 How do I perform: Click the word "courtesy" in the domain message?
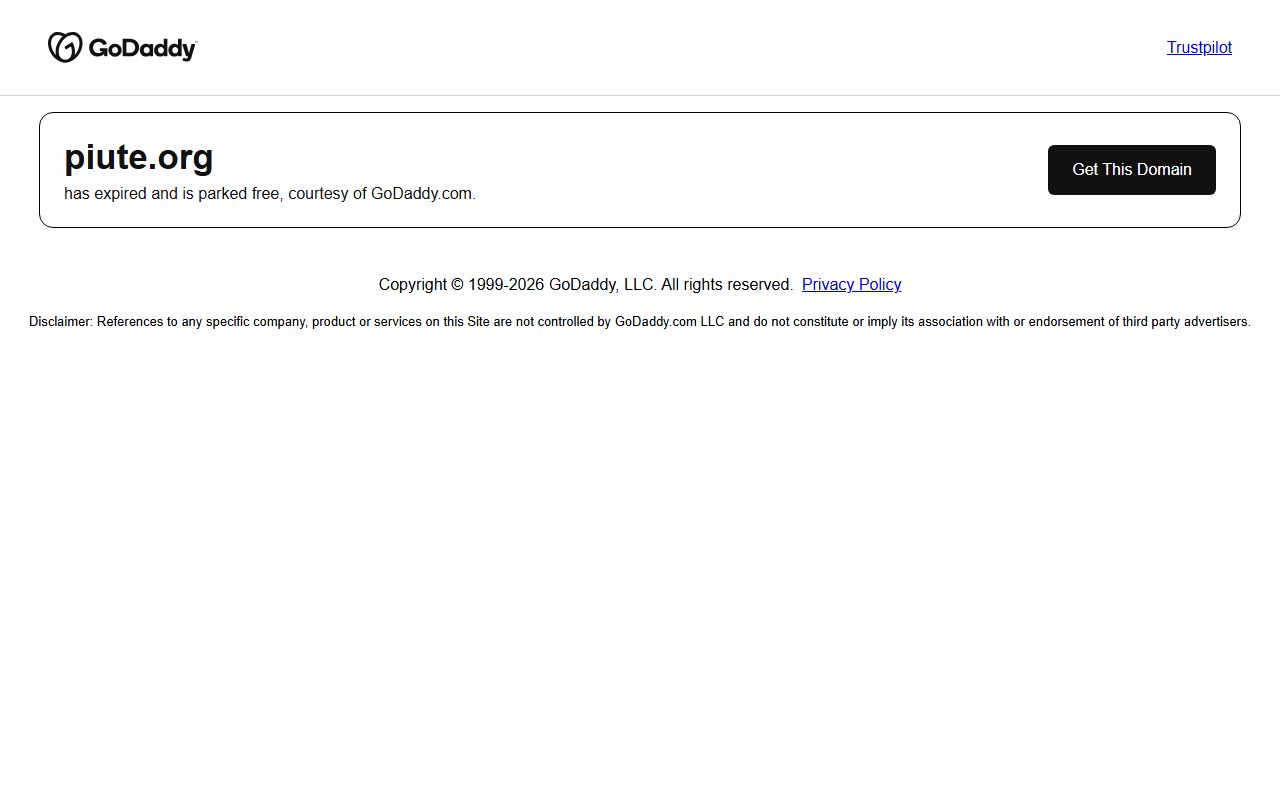[318, 194]
